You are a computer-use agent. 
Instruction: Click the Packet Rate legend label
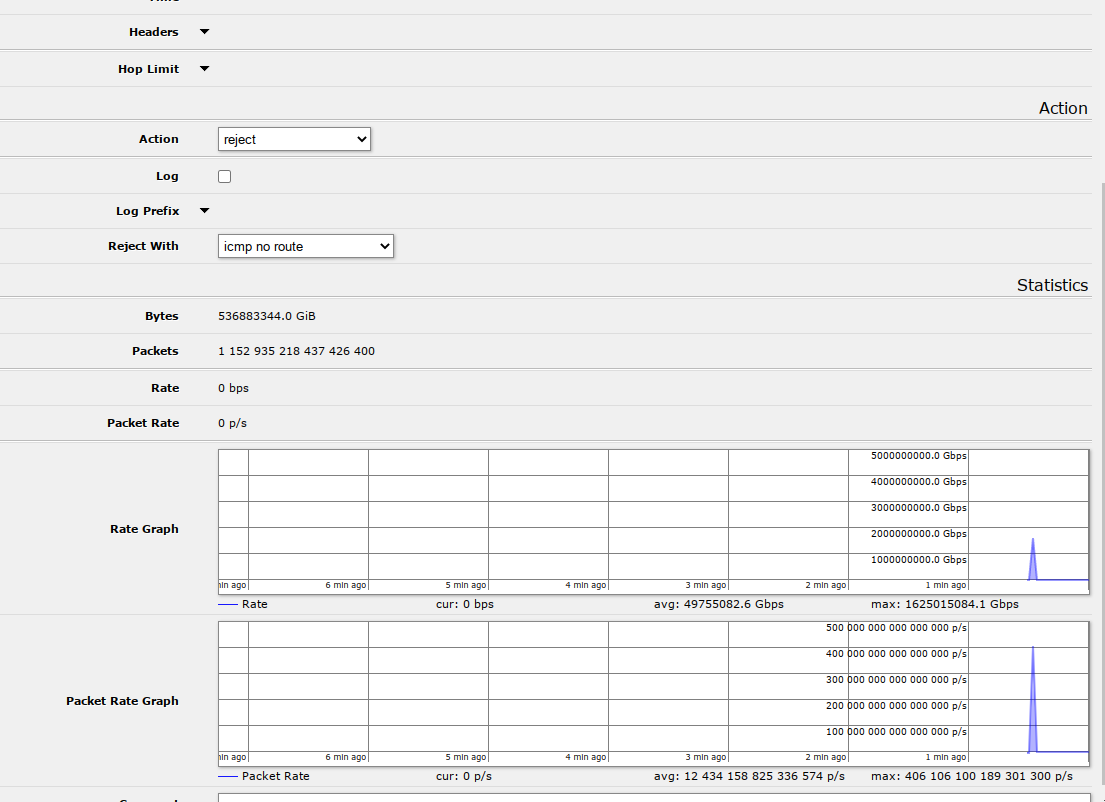click(276, 776)
